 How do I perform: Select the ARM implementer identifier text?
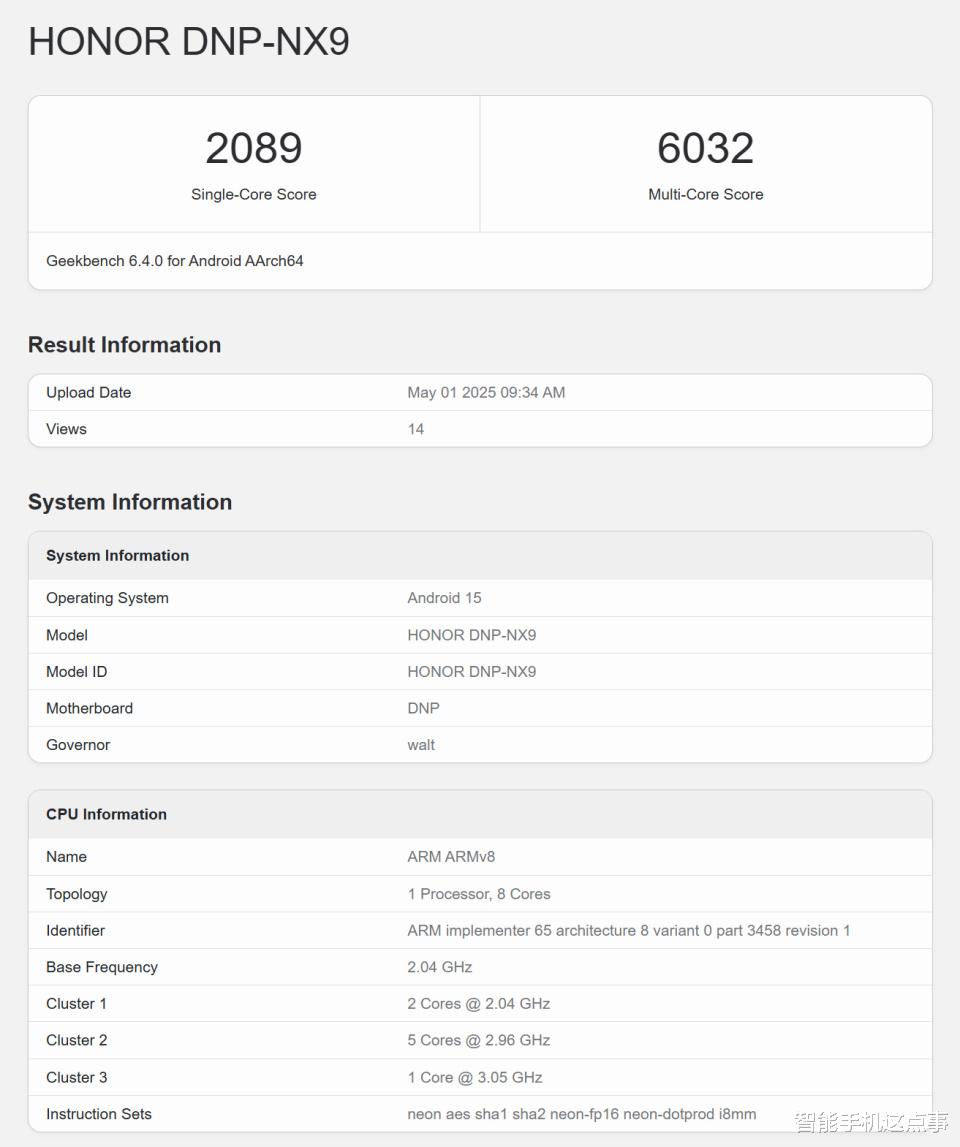[x=629, y=930]
